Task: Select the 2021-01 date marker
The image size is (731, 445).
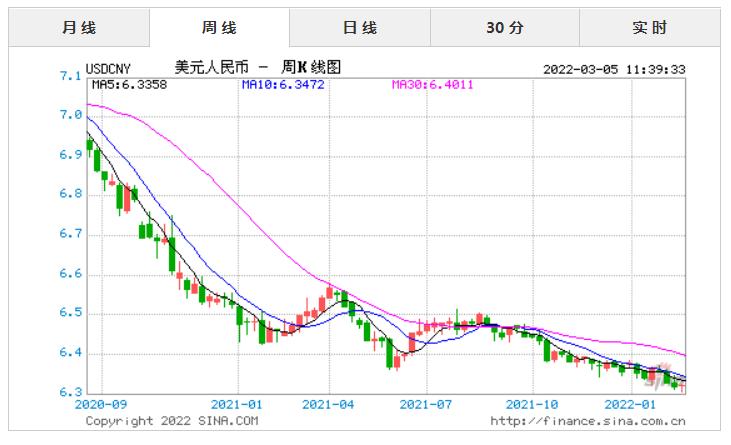Action: pyautogui.click(x=239, y=406)
